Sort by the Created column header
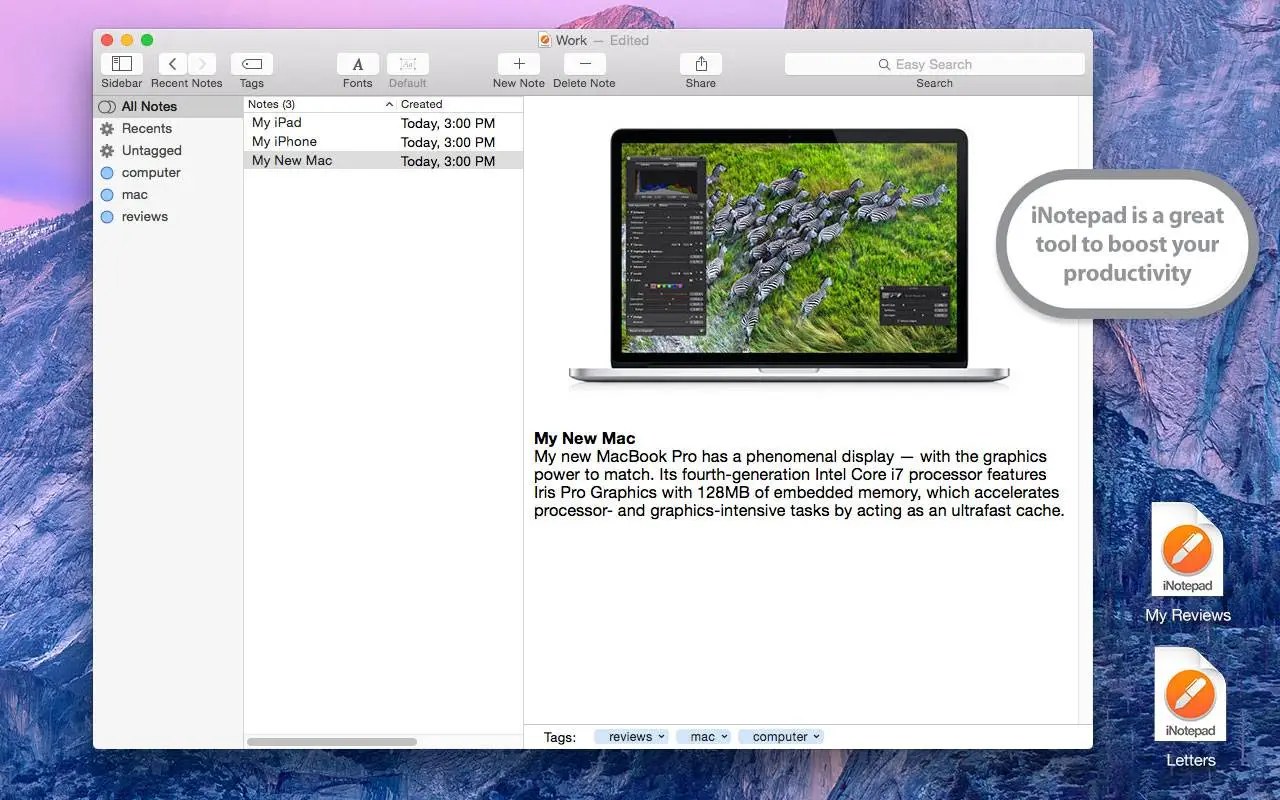The image size is (1280, 800). [x=460, y=104]
